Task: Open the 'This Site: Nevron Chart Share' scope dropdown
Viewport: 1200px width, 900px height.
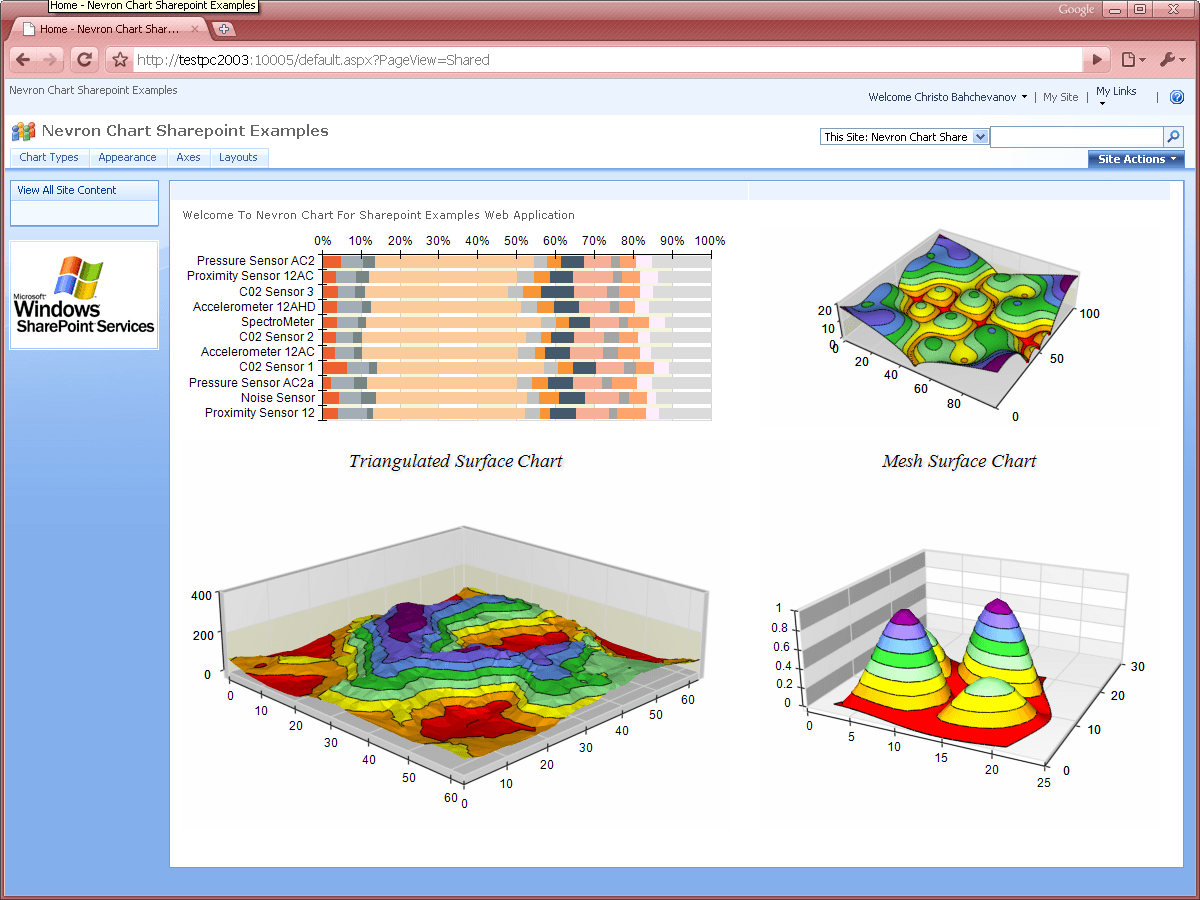Action: (904, 137)
